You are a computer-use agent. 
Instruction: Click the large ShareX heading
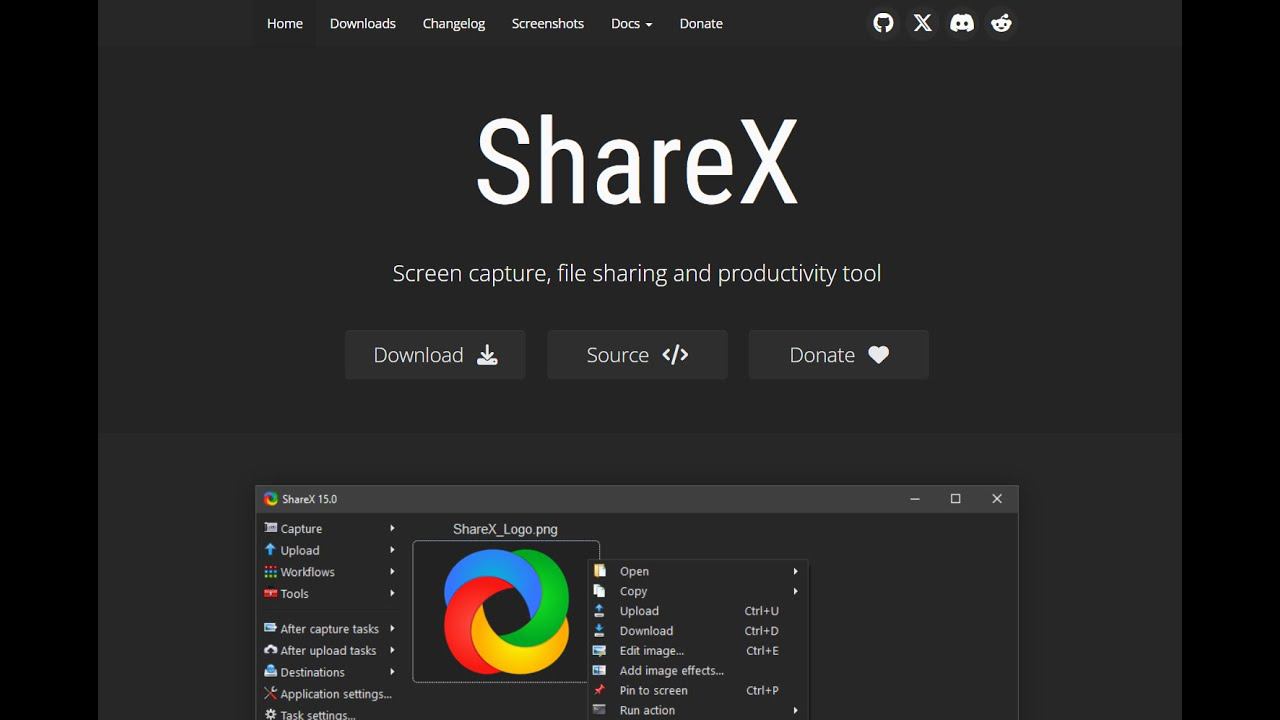pyautogui.click(x=637, y=162)
